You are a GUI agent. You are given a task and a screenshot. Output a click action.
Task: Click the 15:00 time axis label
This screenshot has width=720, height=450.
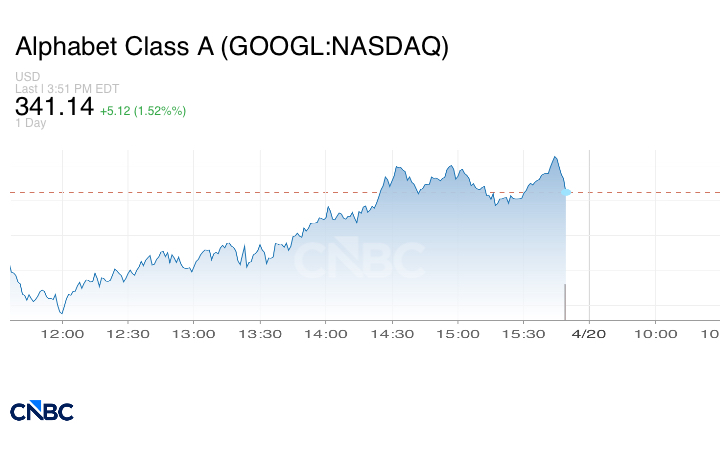[458, 333]
